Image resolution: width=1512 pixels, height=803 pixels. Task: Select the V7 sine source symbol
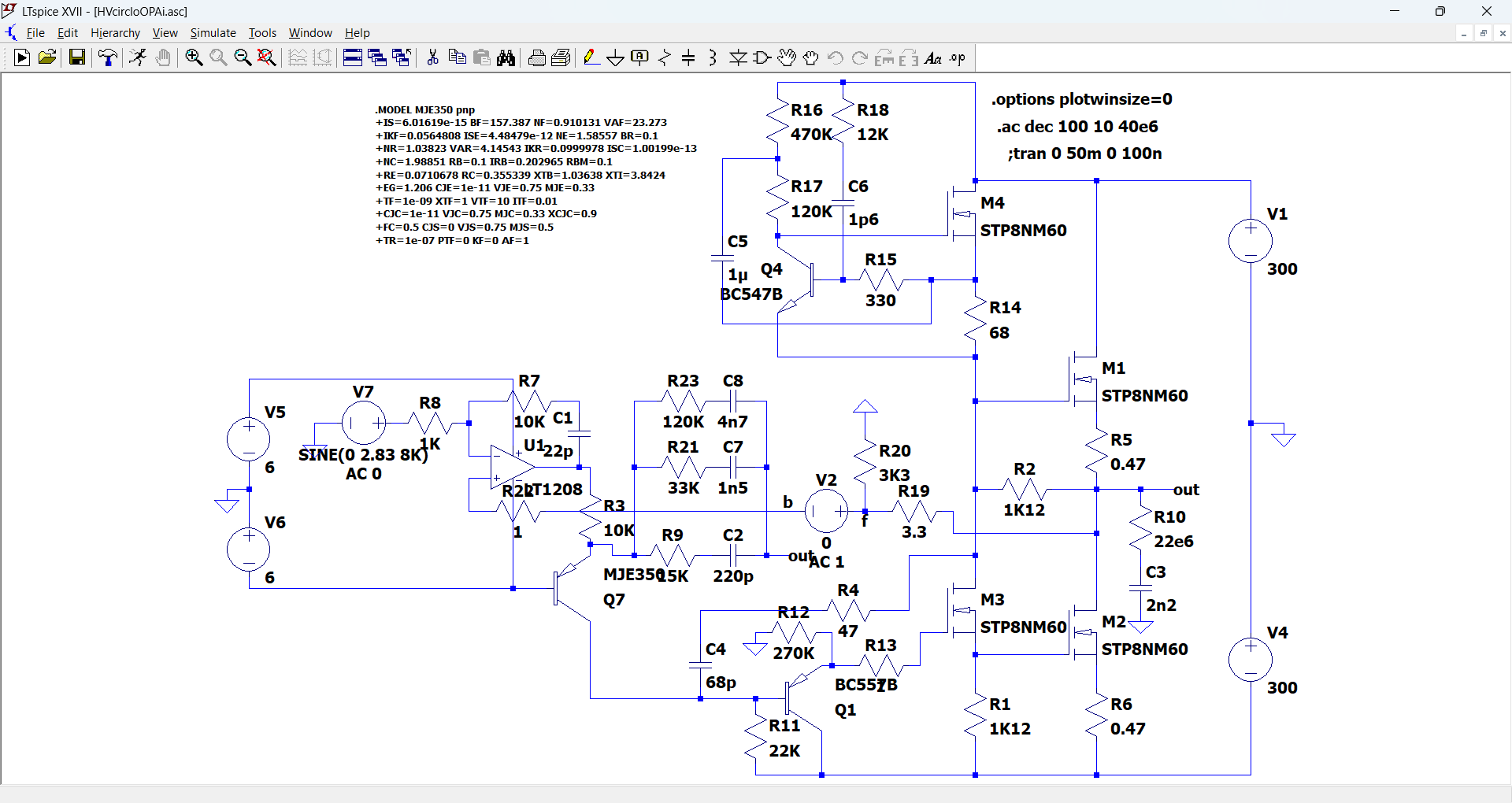(x=364, y=423)
